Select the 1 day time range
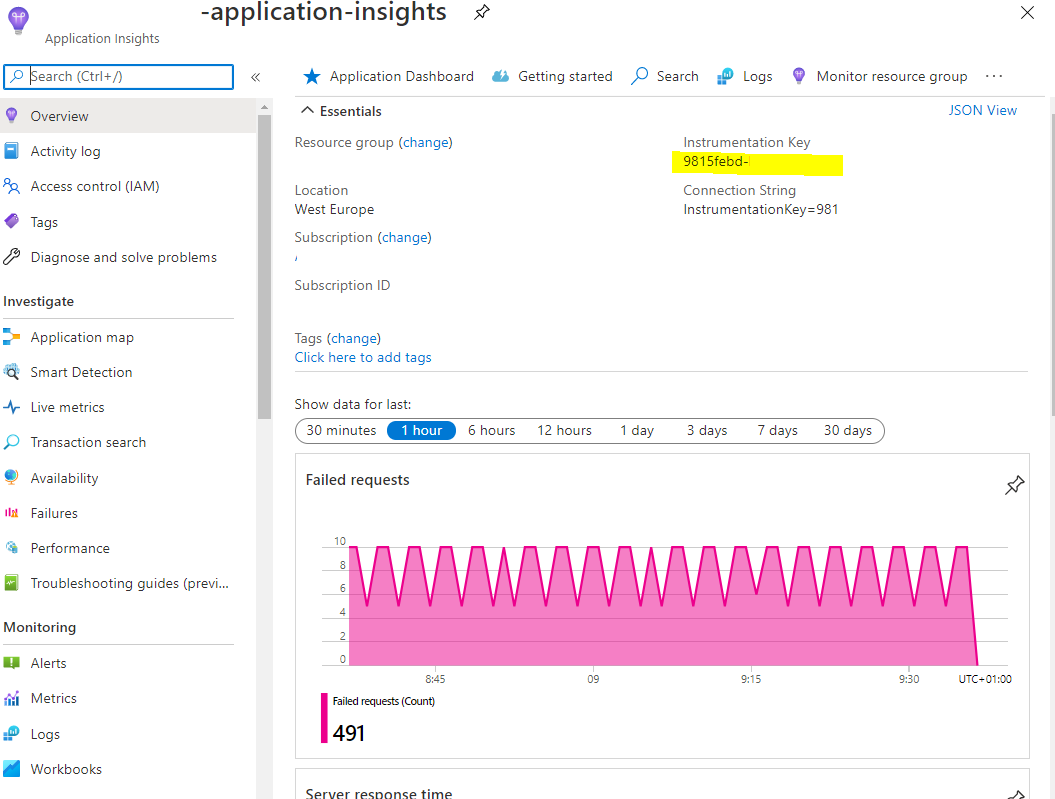The width and height of the screenshot is (1055, 799). click(x=637, y=430)
